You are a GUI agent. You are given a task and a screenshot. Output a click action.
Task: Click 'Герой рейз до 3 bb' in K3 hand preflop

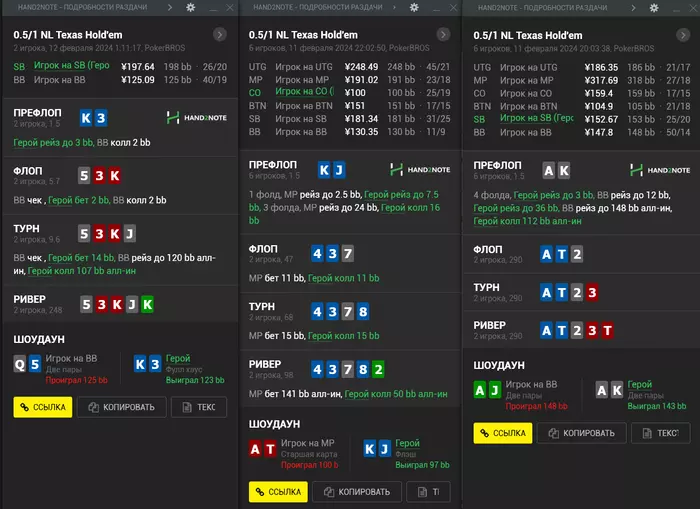point(54,143)
